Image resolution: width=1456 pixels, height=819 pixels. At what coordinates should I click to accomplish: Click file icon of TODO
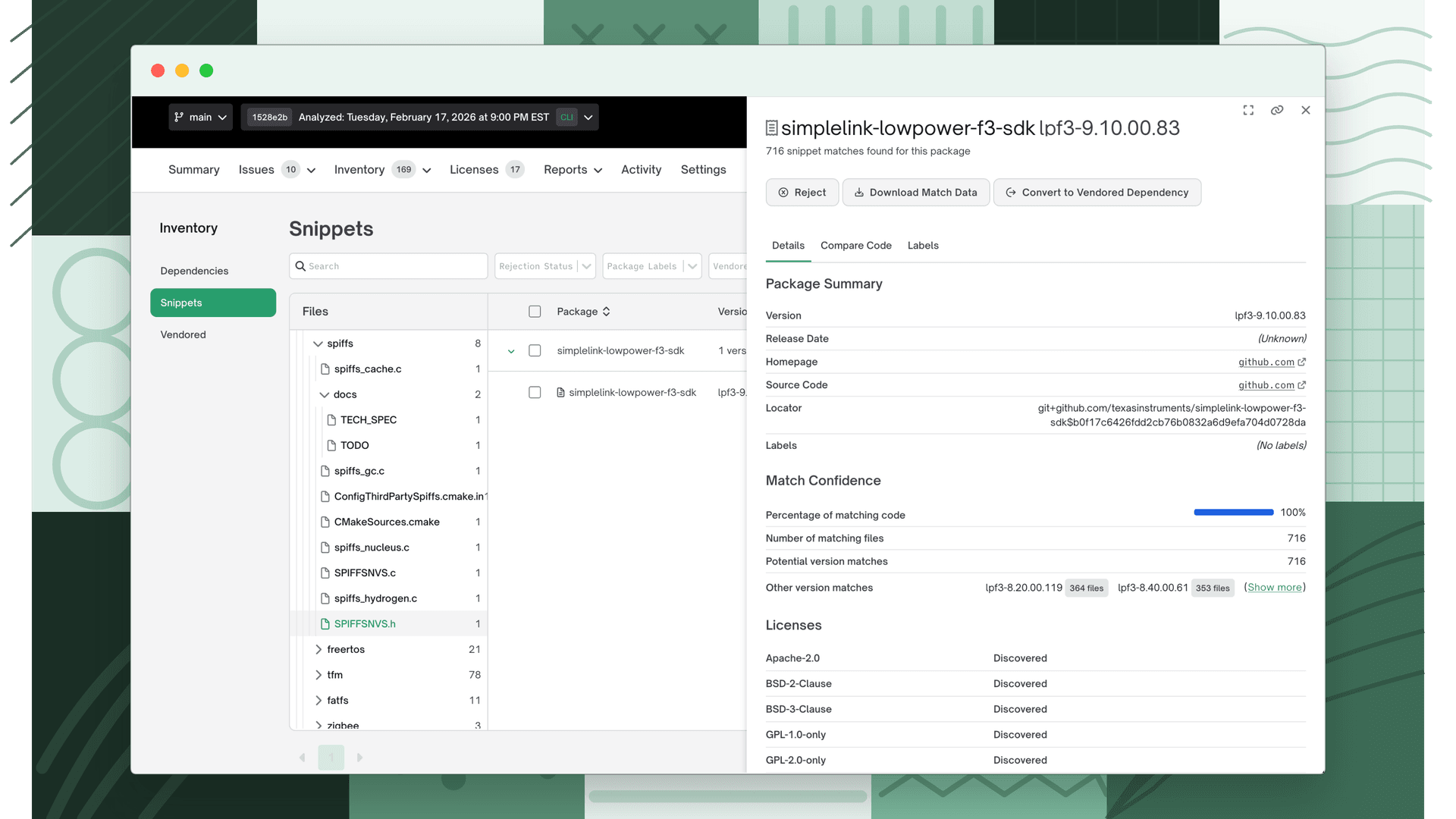331,446
